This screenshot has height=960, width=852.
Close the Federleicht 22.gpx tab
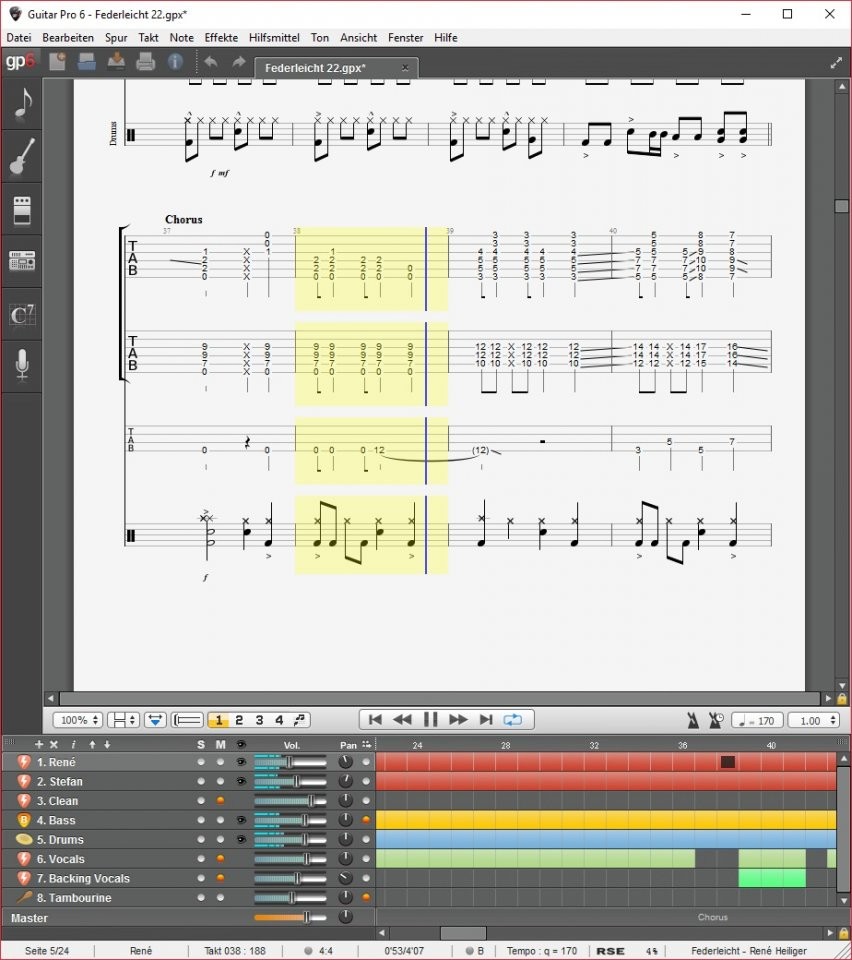(405, 67)
